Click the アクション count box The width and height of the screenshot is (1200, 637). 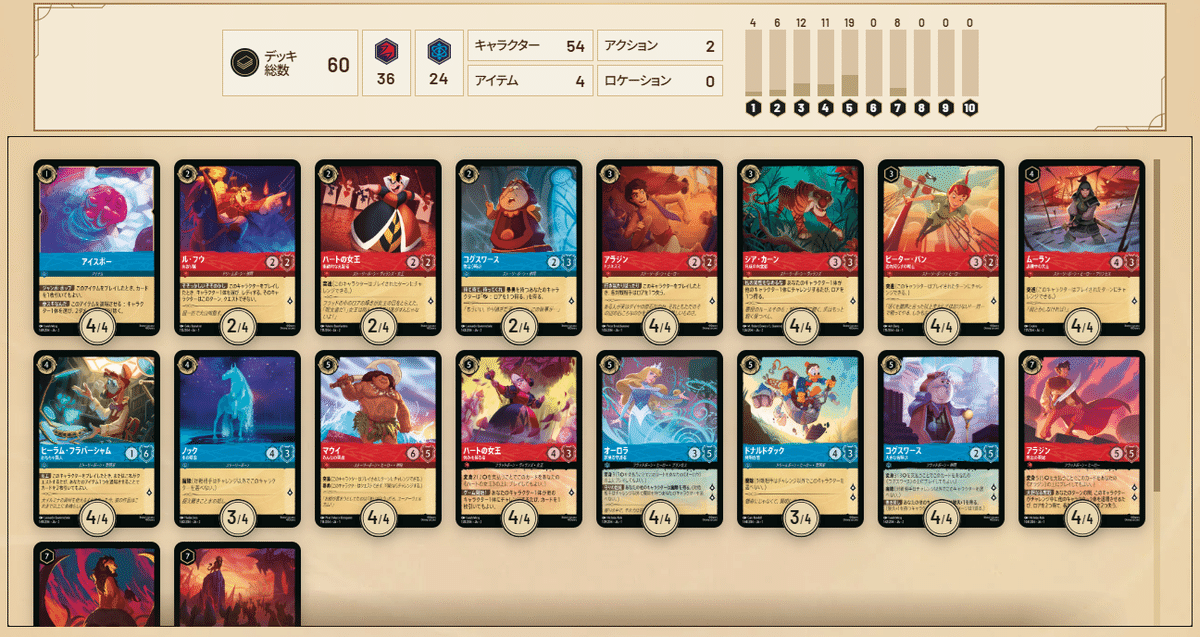660,46
